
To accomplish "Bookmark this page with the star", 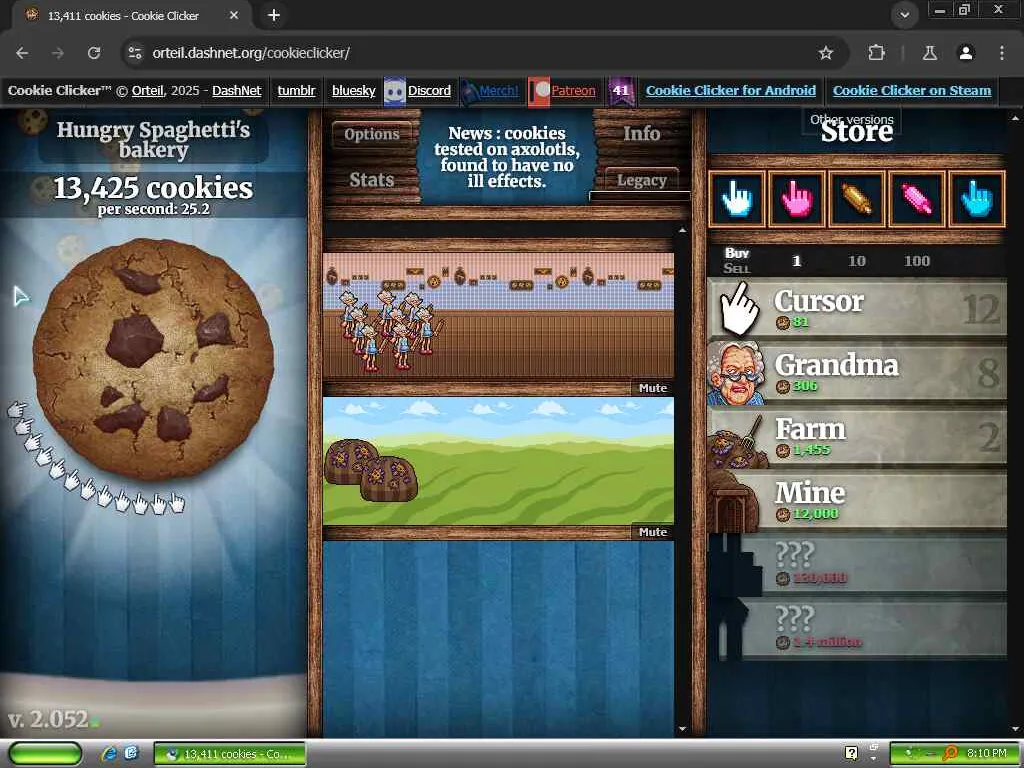I will point(825,53).
